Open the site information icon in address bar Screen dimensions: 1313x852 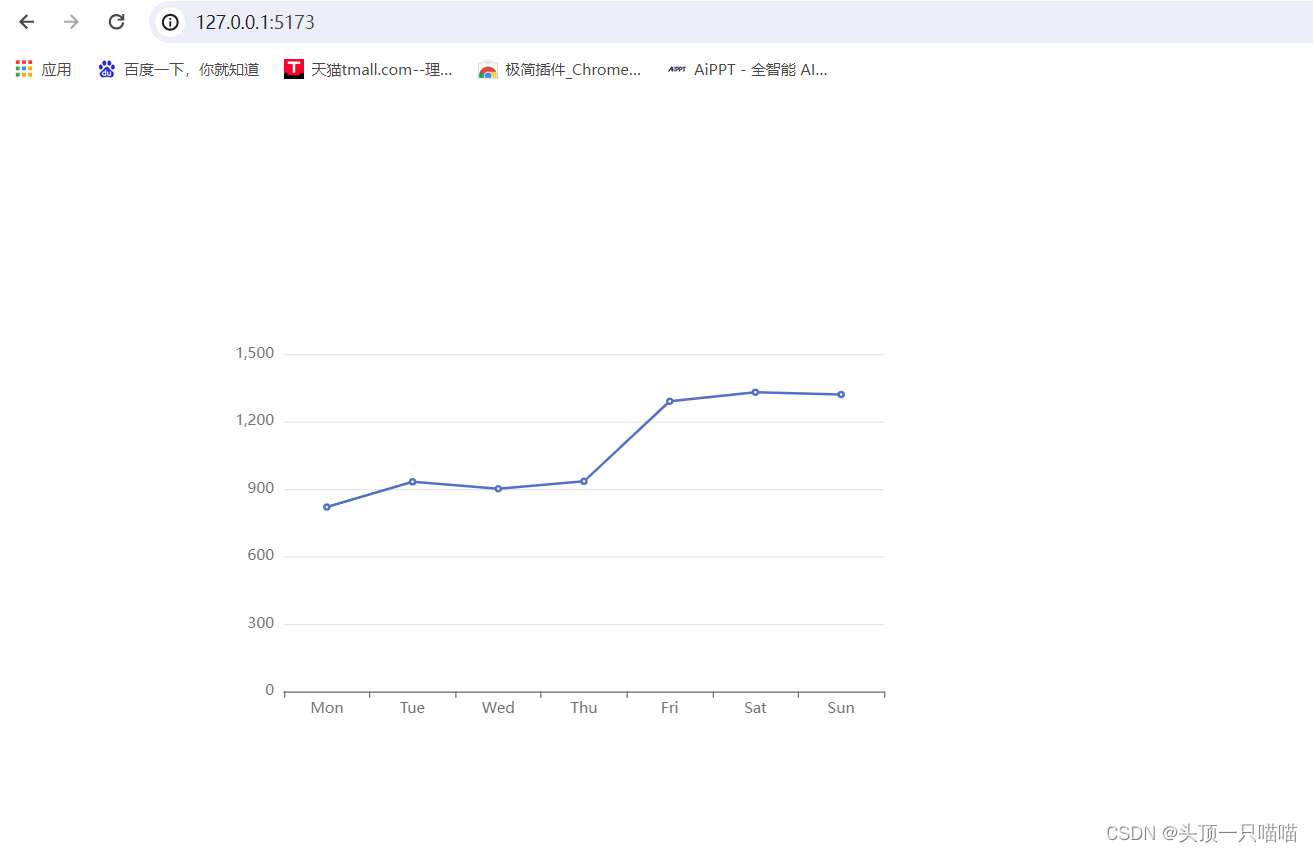[x=171, y=22]
